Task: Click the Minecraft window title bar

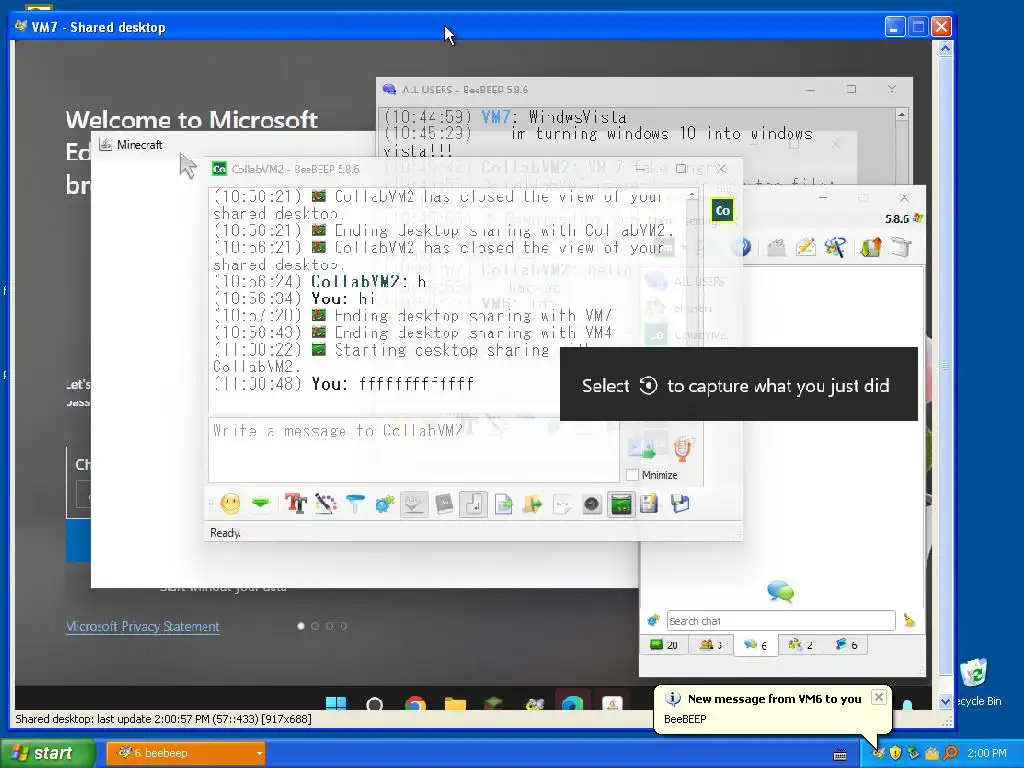Action: pos(232,144)
